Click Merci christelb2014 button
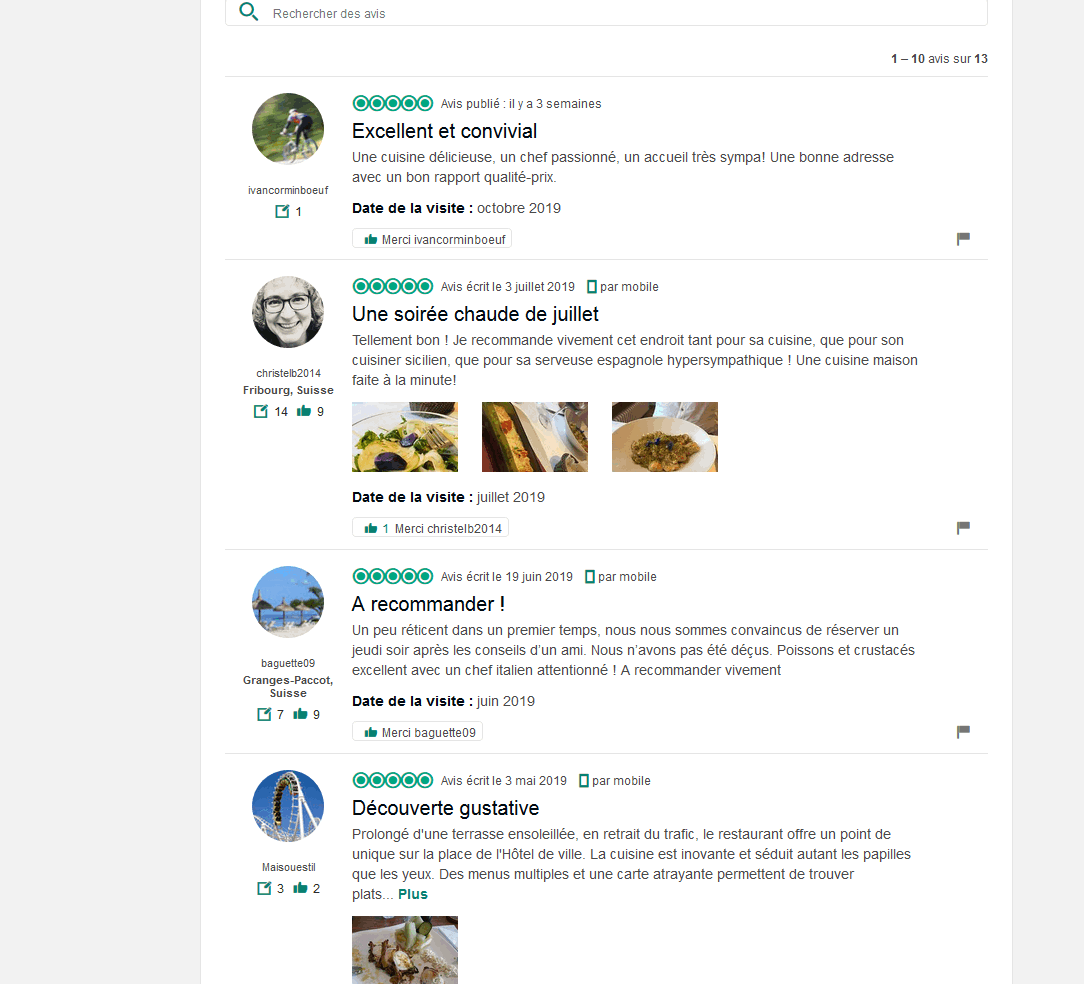This screenshot has width=1084, height=984. (x=431, y=528)
